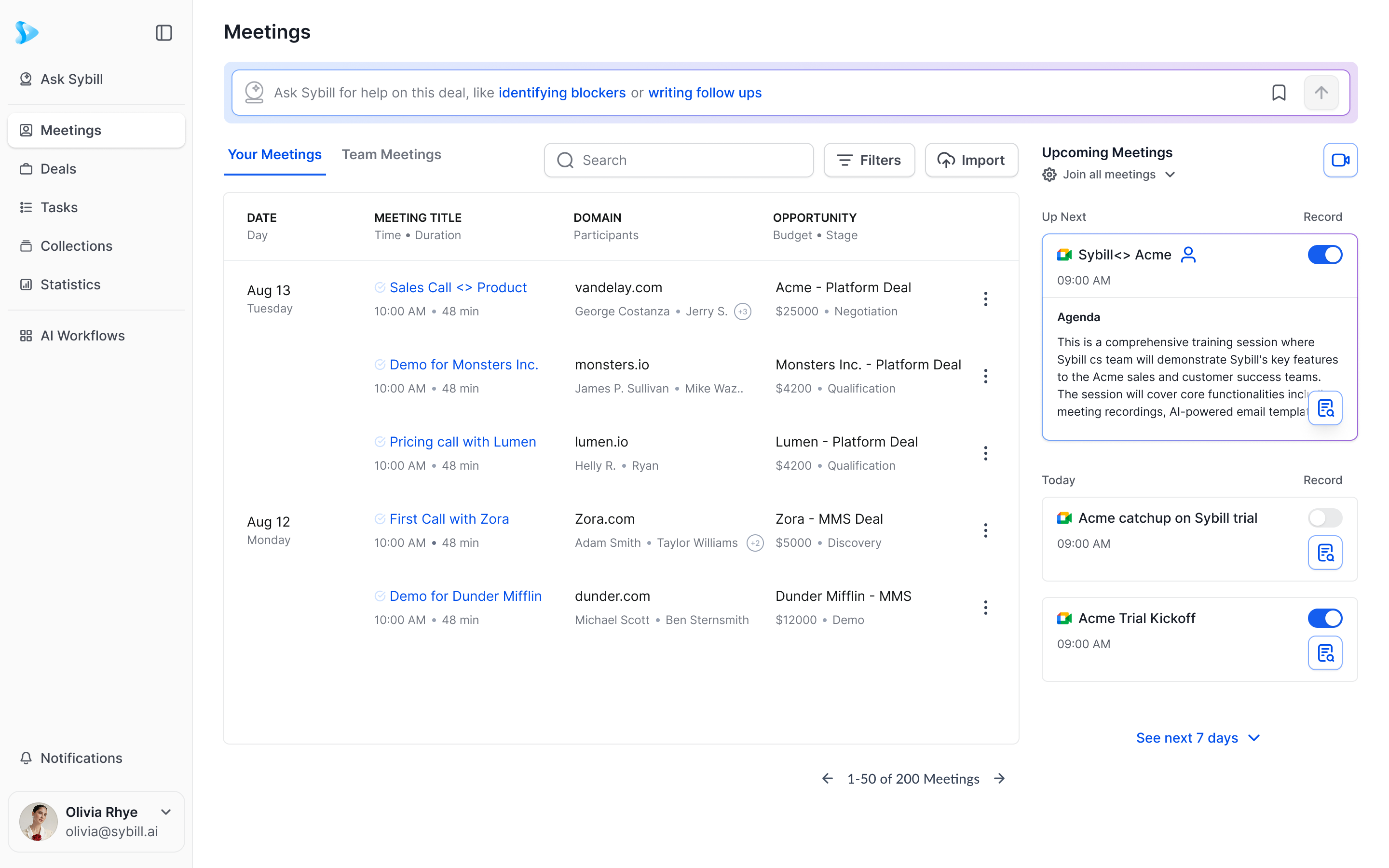Open the Pricing call with Lumen link

click(462, 441)
